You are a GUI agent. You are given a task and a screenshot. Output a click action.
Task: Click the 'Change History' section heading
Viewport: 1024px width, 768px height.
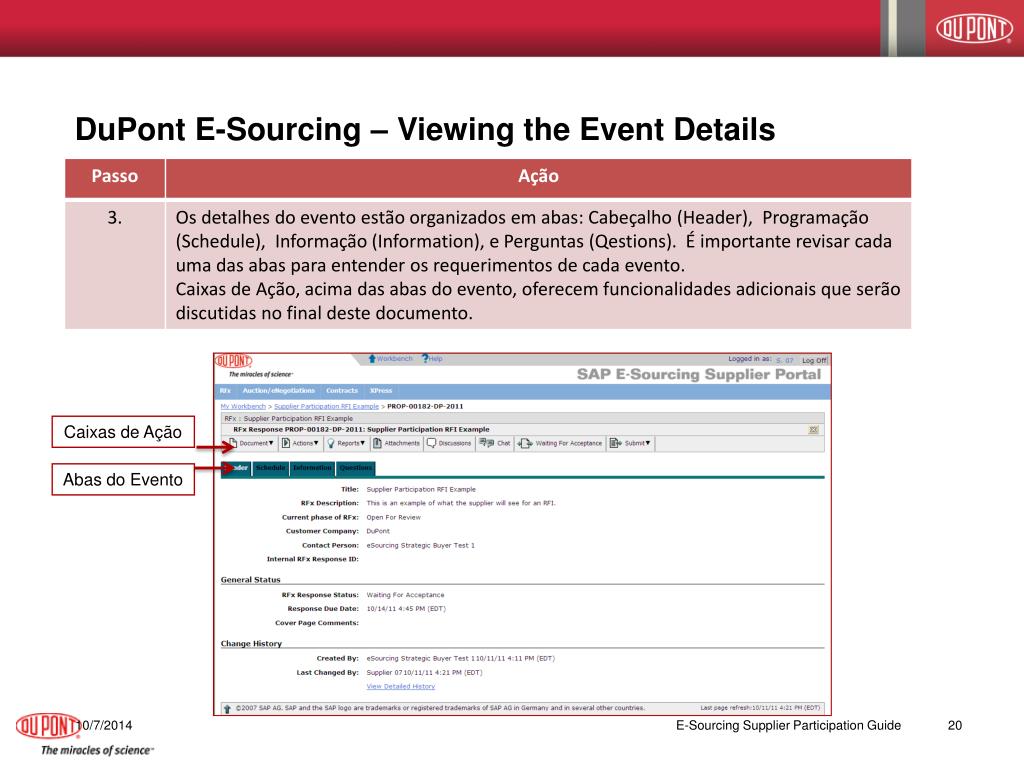point(251,643)
